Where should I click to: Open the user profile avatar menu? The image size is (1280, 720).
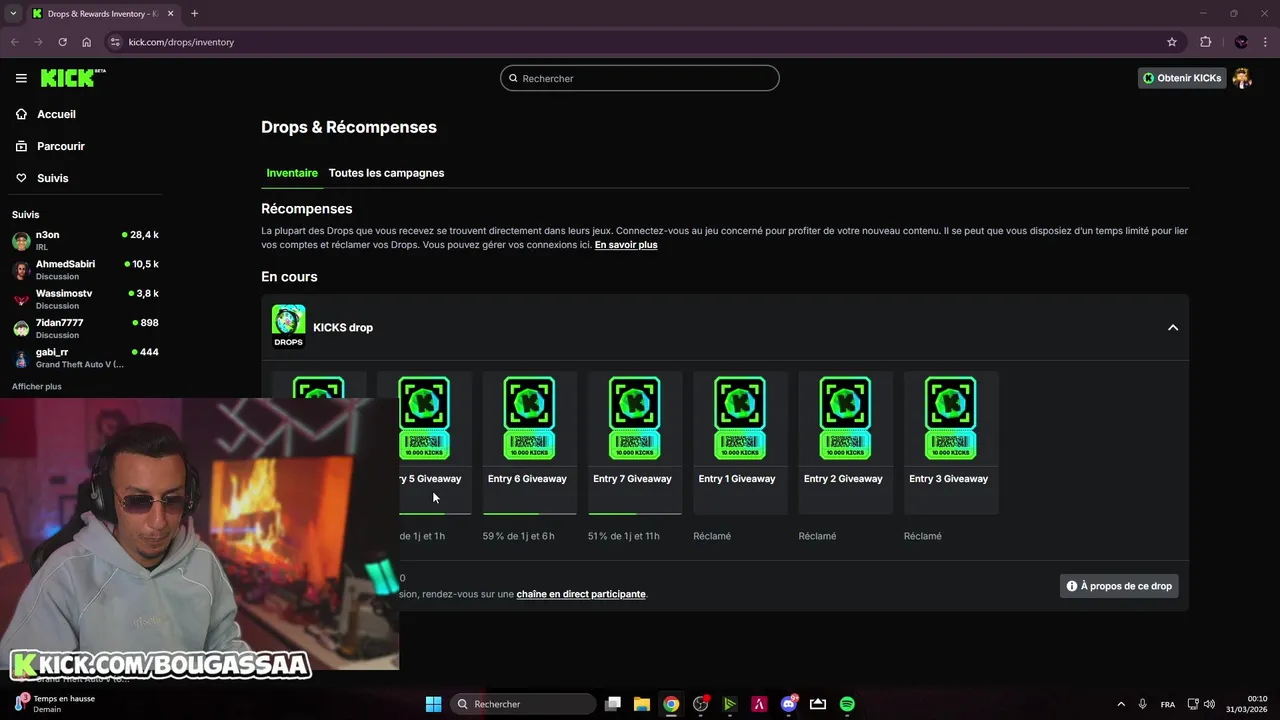(x=1242, y=78)
